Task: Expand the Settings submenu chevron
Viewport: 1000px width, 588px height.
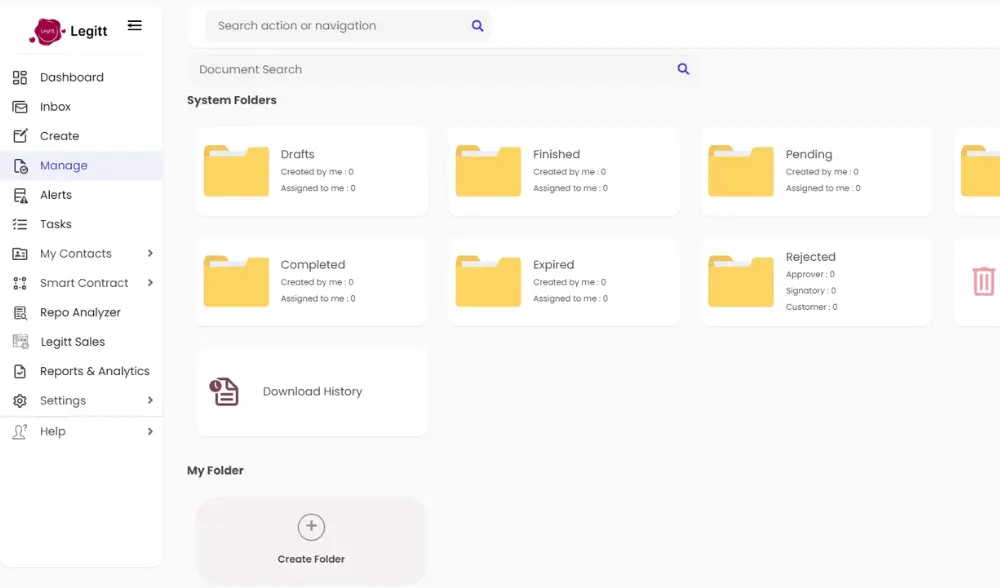Action: [x=150, y=400]
